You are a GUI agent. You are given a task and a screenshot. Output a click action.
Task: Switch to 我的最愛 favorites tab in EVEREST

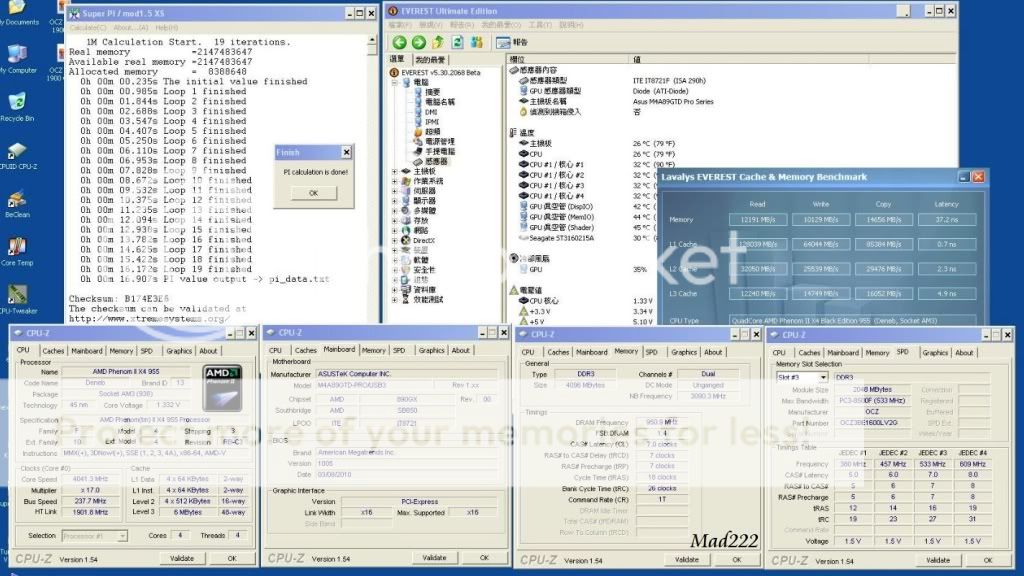(430, 59)
